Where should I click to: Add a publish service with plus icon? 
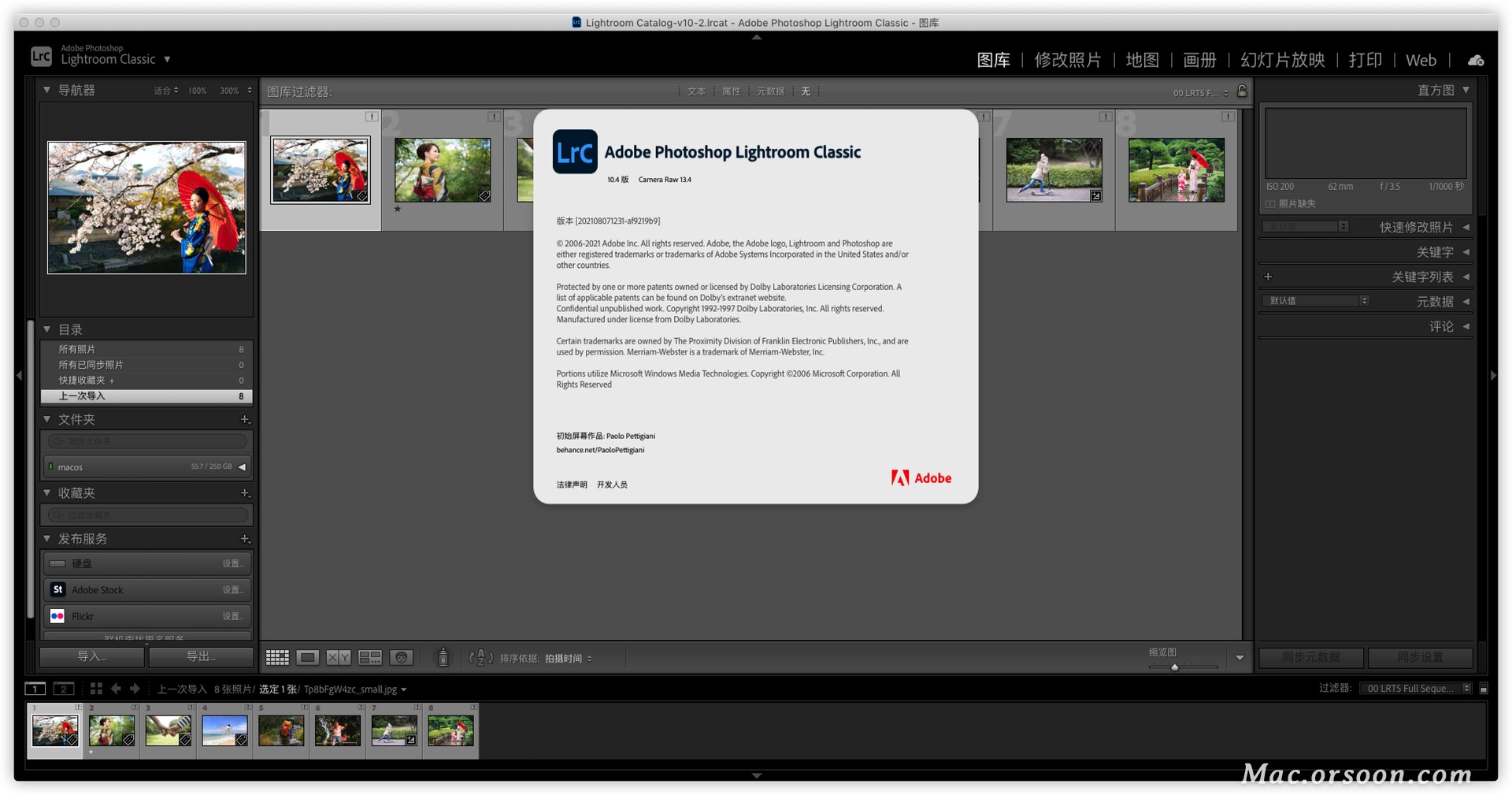point(245,539)
